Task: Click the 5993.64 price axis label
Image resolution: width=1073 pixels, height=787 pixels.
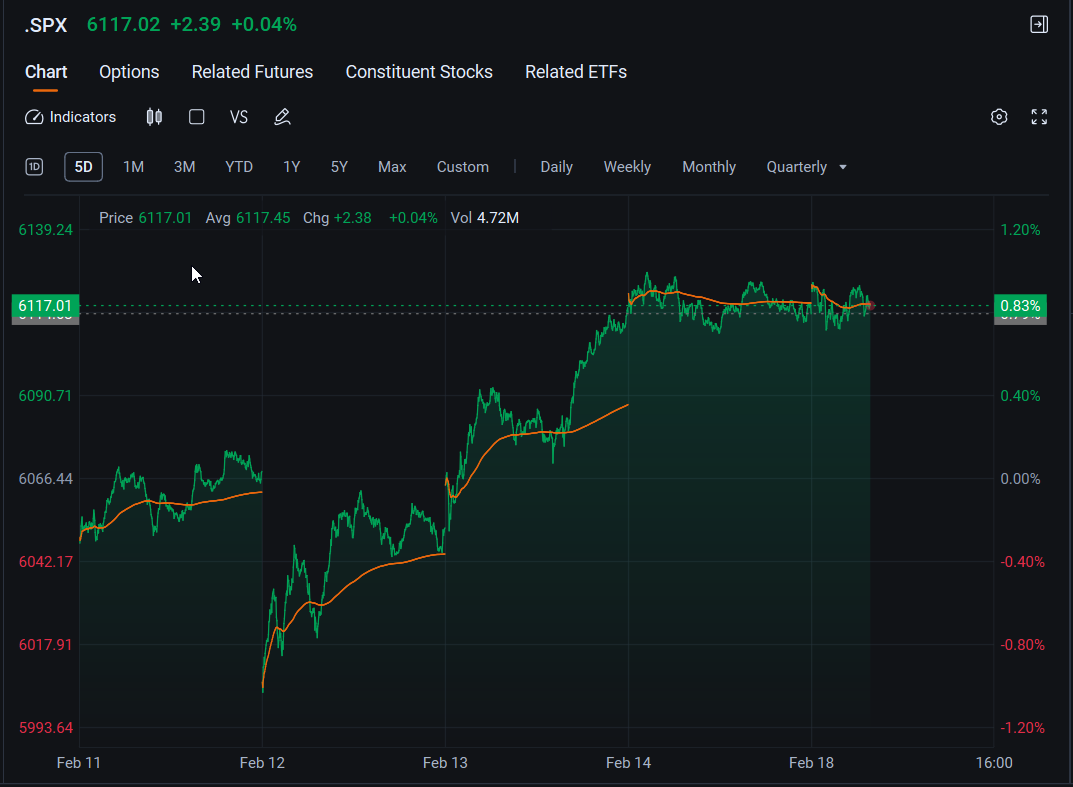Action: click(x=45, y=727)
